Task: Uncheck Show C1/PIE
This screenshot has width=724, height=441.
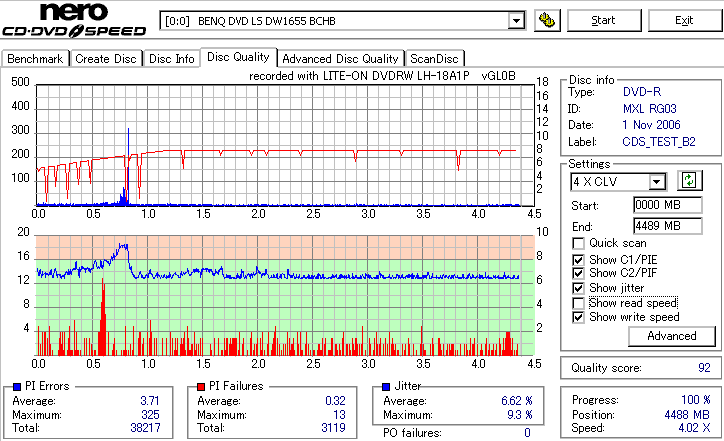Action: pyautogui.click(x=578, y=260)
